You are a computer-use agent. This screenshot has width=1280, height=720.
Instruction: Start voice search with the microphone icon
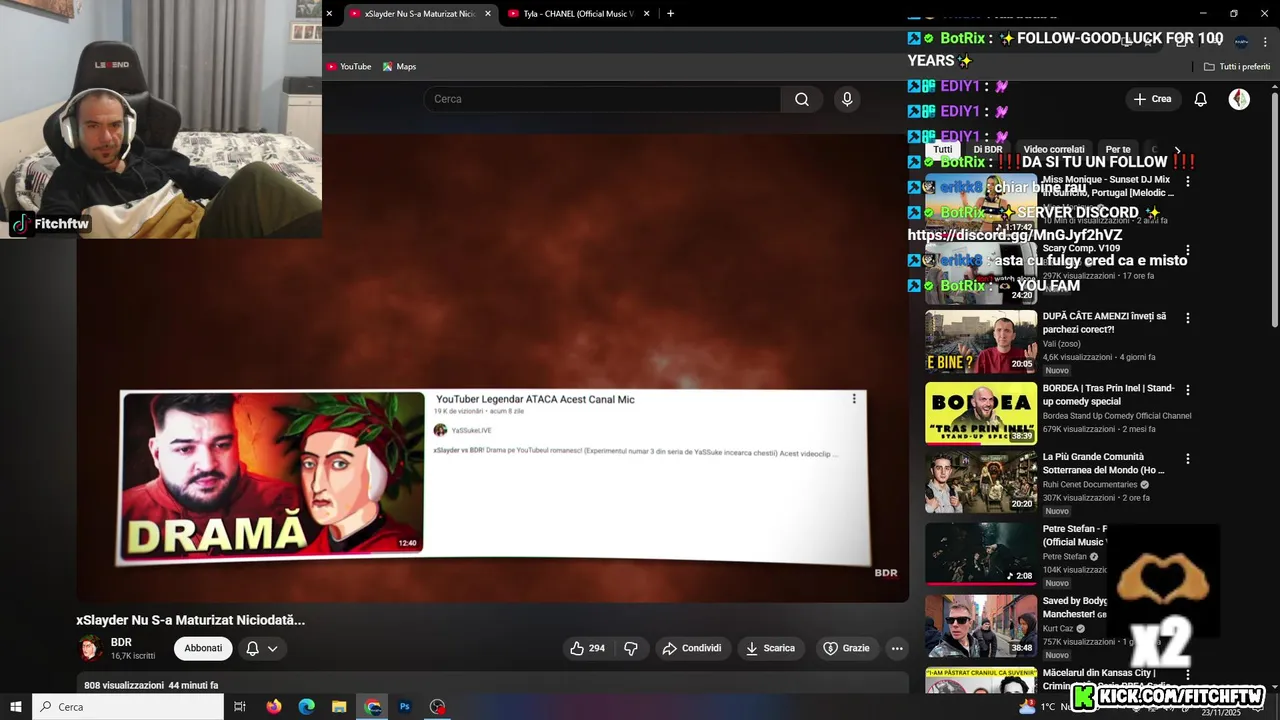[x=847, y=99]
